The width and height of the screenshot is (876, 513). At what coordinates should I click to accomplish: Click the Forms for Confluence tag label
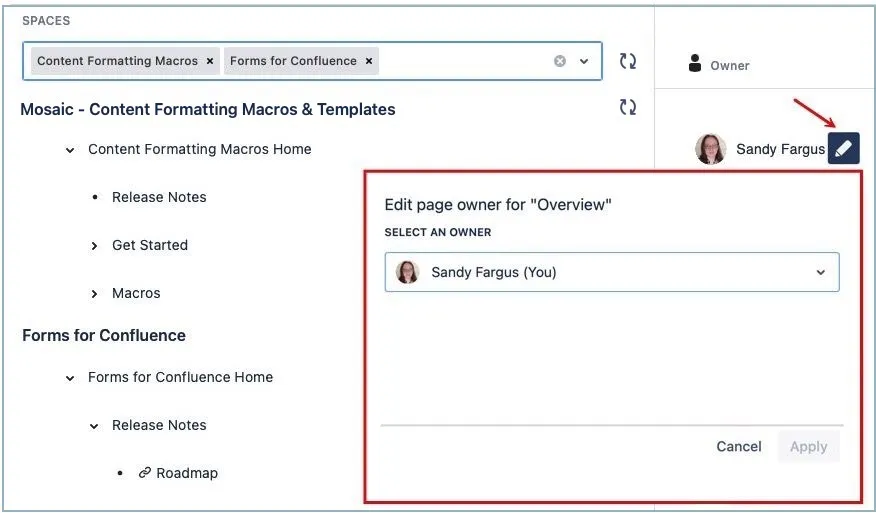point(293,61)
